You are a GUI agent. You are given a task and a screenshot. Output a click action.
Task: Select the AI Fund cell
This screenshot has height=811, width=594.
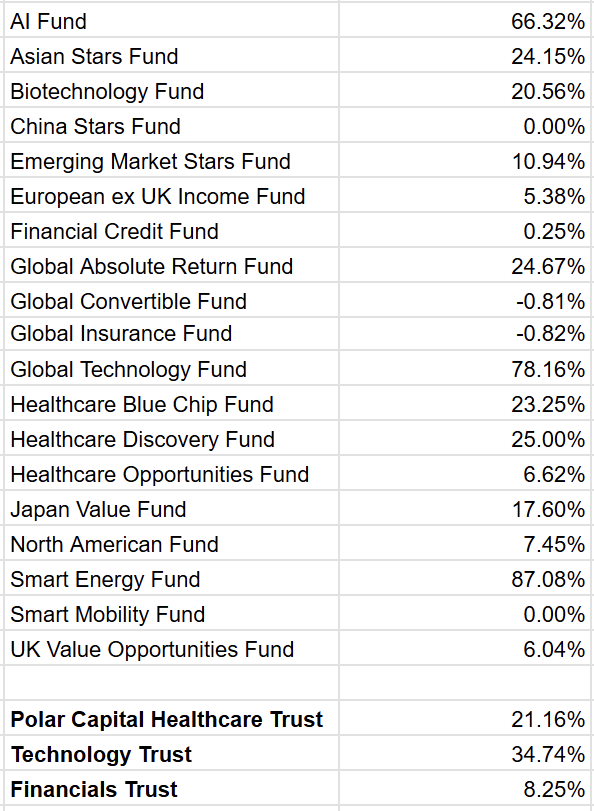[171, 20]
